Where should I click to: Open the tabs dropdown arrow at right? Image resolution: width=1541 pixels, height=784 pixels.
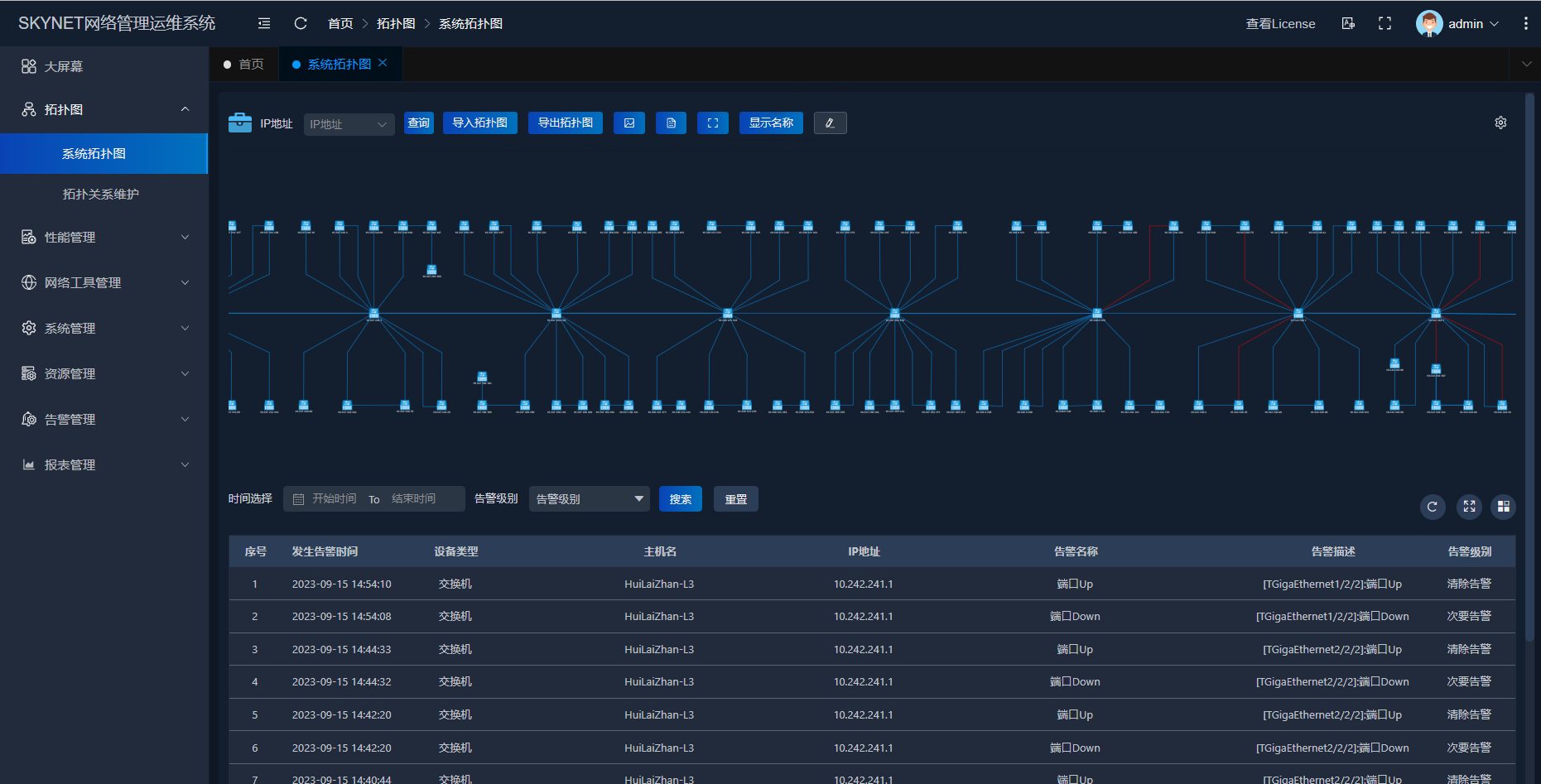[1526, 64]
